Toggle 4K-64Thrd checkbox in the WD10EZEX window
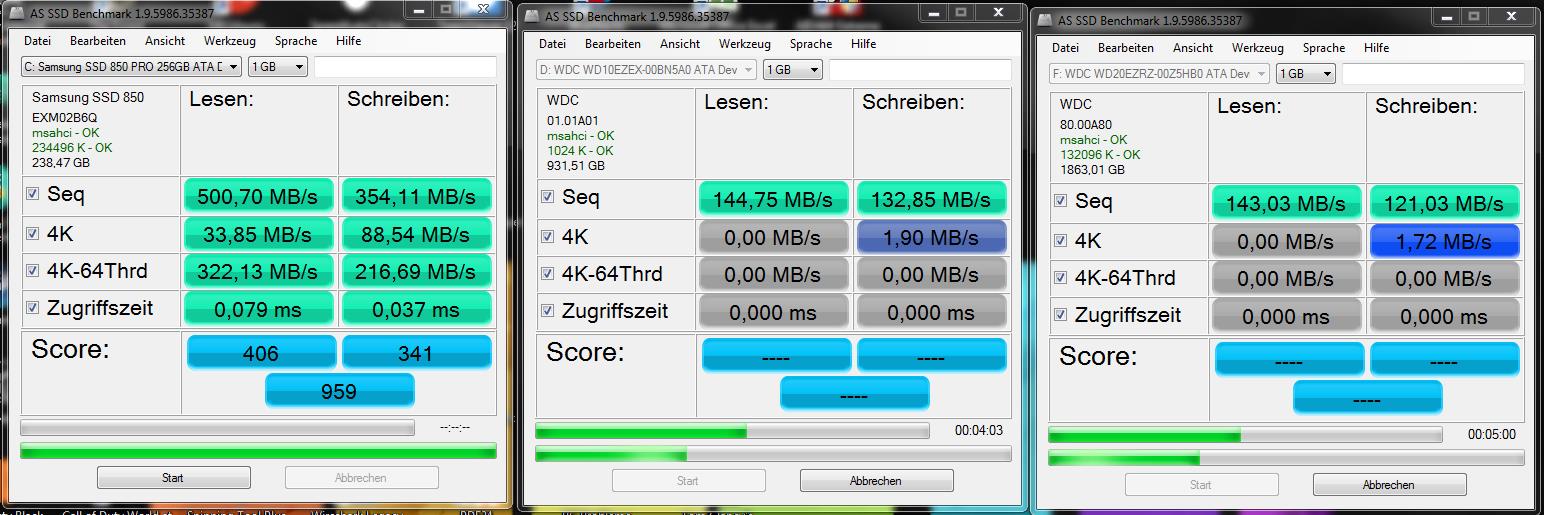Viewport: 1544px width, 515px height. click(547, 274)
